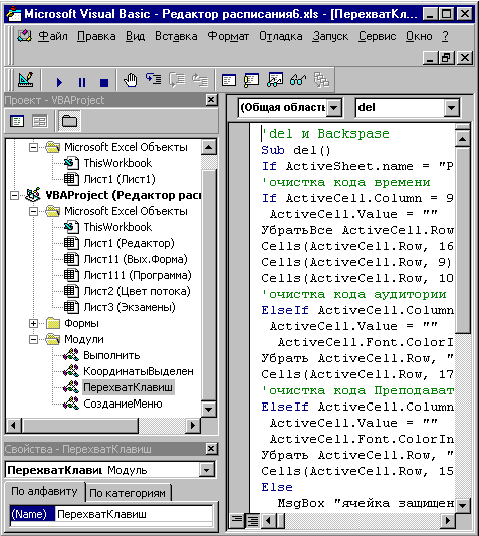Click the Step Over toolbar icon
Screen dimensions: 479x536
(x=177, y=80)
